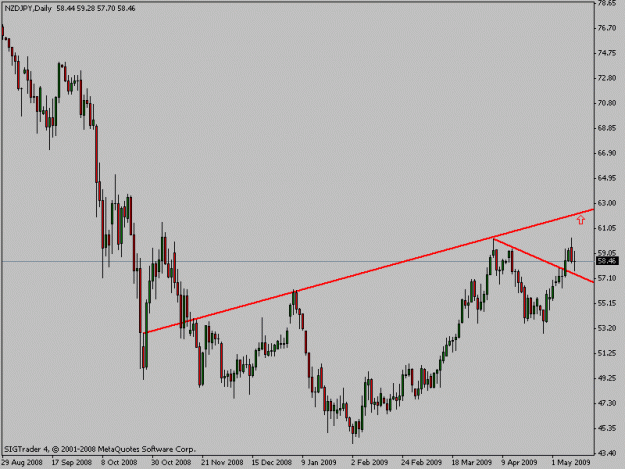Screen dimensions: 625x469
Task: Click the 53.20 price axis label
Action: [x=607, y=328]
